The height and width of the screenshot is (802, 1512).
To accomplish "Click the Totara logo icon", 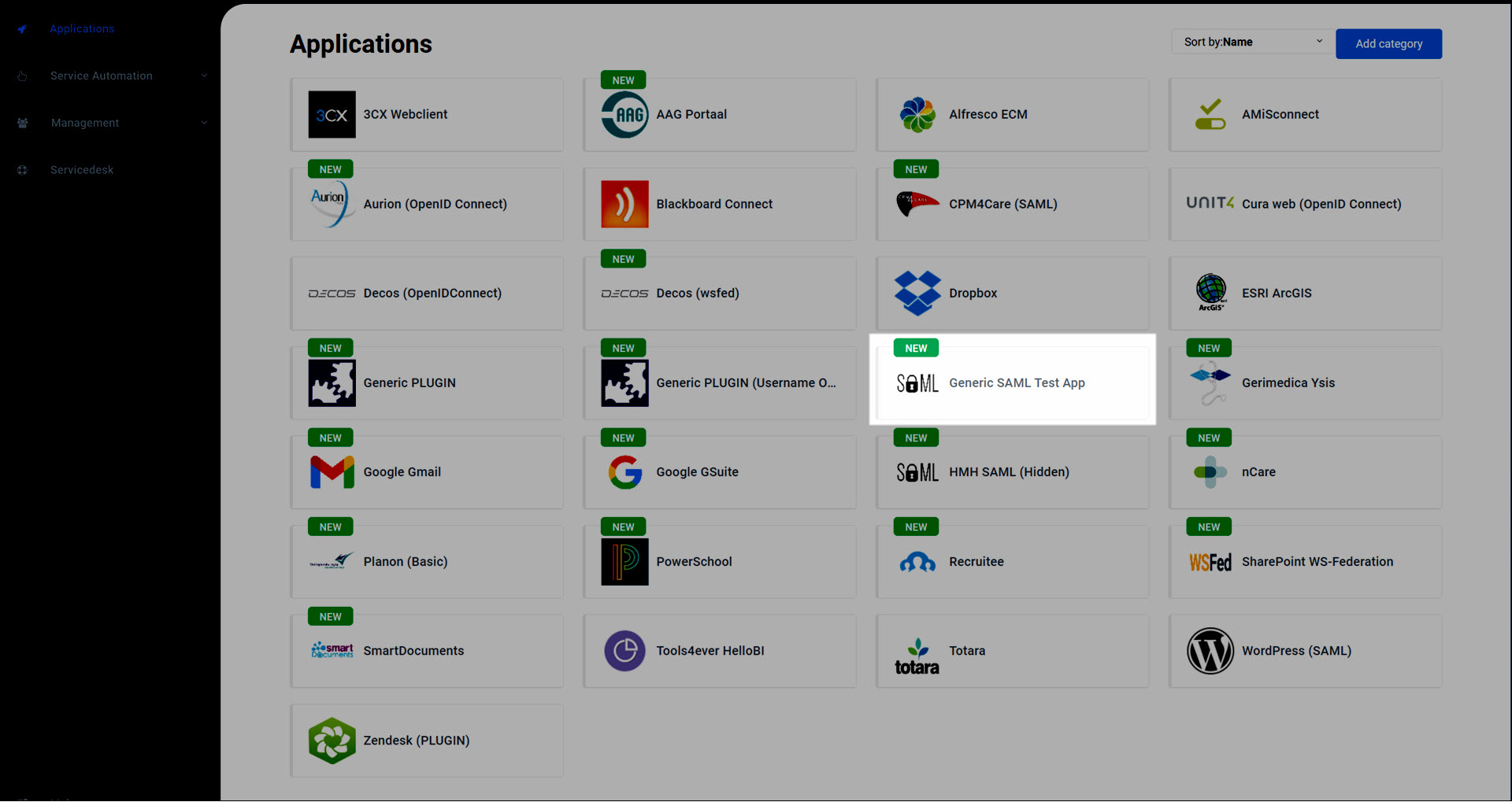I will pos(917,656).
